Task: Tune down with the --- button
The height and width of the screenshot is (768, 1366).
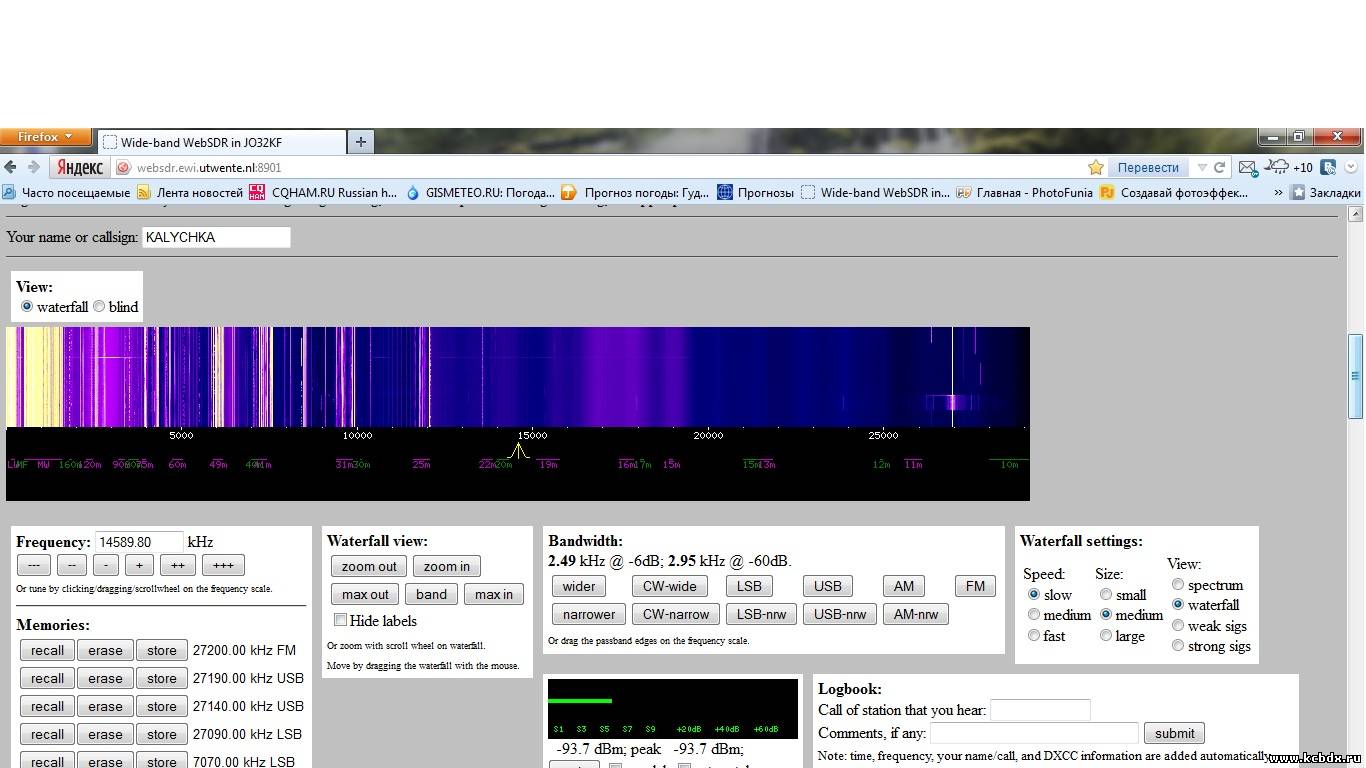Action: tap(34, 565)
